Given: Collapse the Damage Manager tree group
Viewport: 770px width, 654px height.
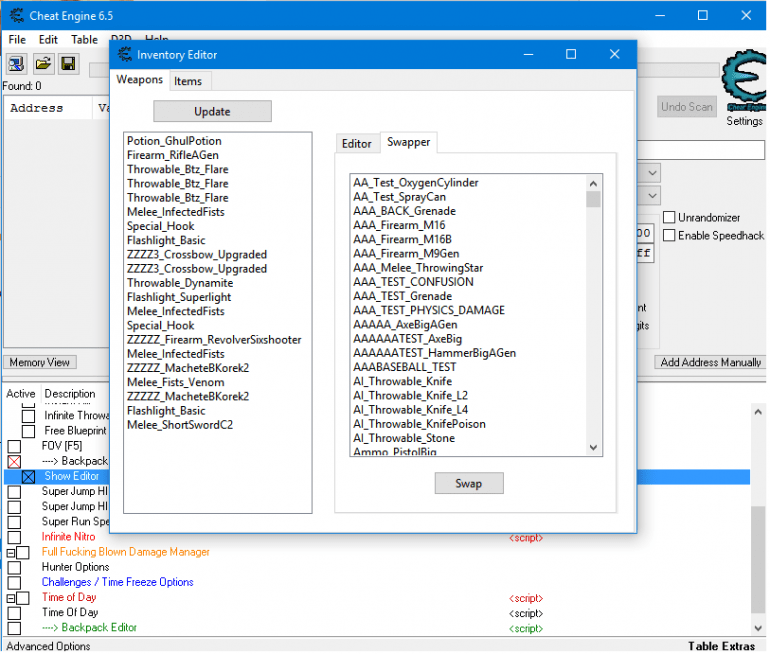Looking at the screenshot, I should tap(10, 553).
